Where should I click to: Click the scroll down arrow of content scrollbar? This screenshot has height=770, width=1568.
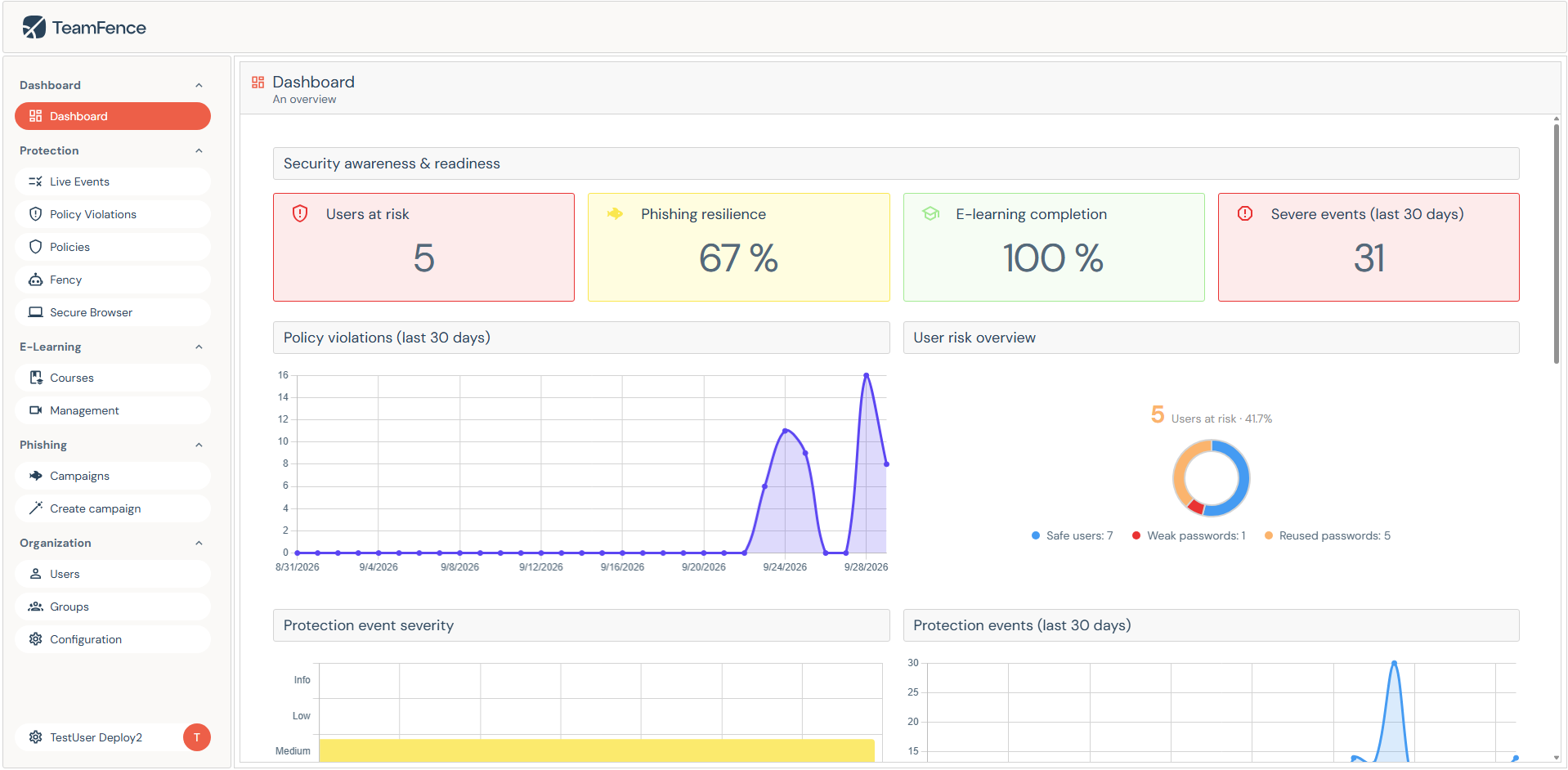click(x=1557, y=758)
